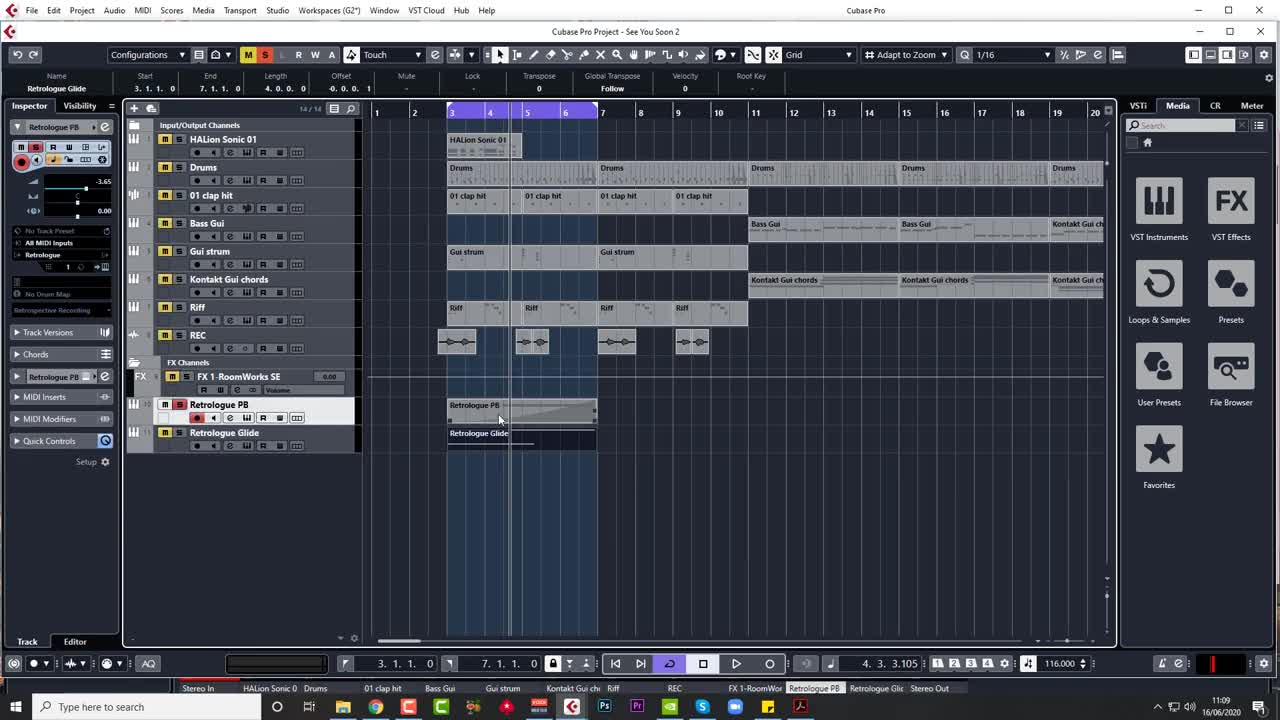Click the Media rack home icon
Image resolution: width=1280 pixels, height=720 pixels.
pyautogui.click(x=1147, y=143)
